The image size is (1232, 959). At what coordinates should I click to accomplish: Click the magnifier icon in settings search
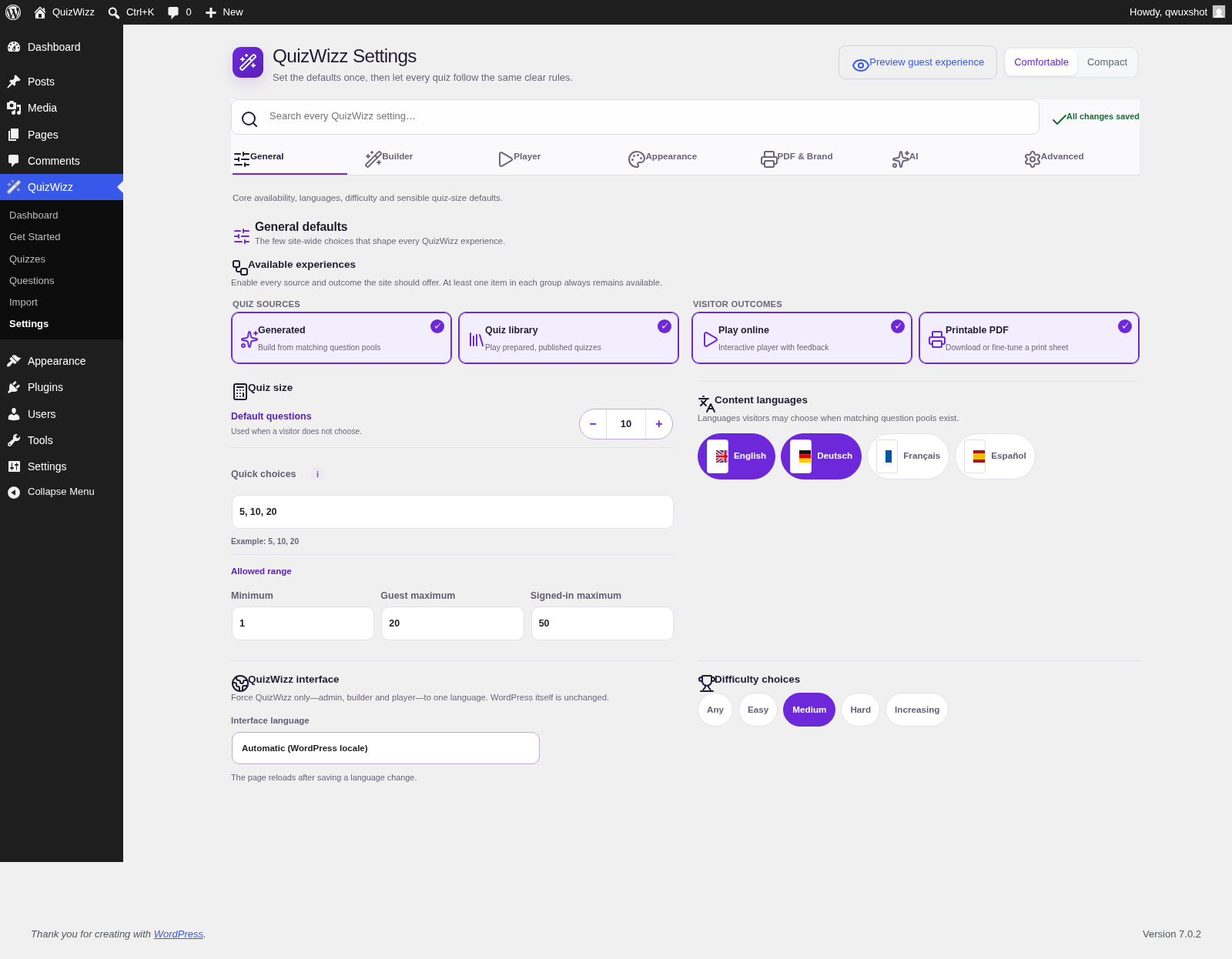pyautogui.click(x=249, y=119)
